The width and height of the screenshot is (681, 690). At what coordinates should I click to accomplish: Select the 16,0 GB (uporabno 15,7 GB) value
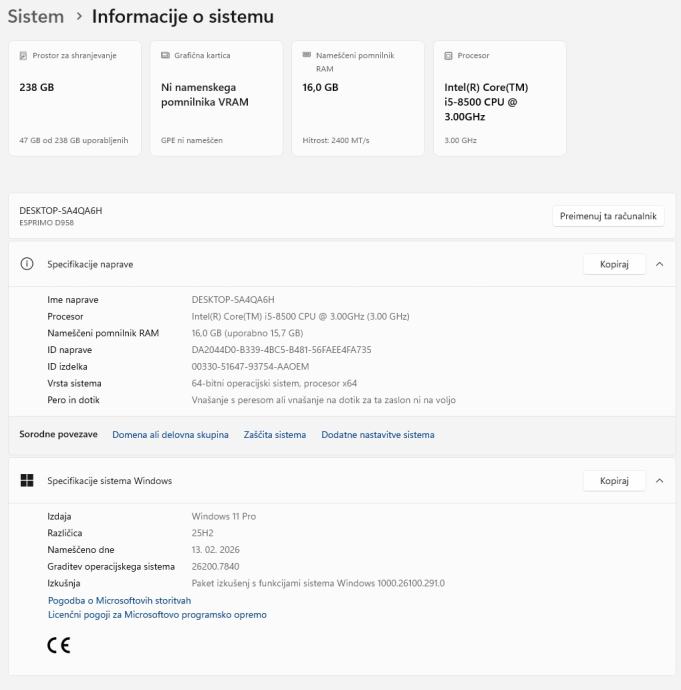pyautogui.click(x=248, y=333)
